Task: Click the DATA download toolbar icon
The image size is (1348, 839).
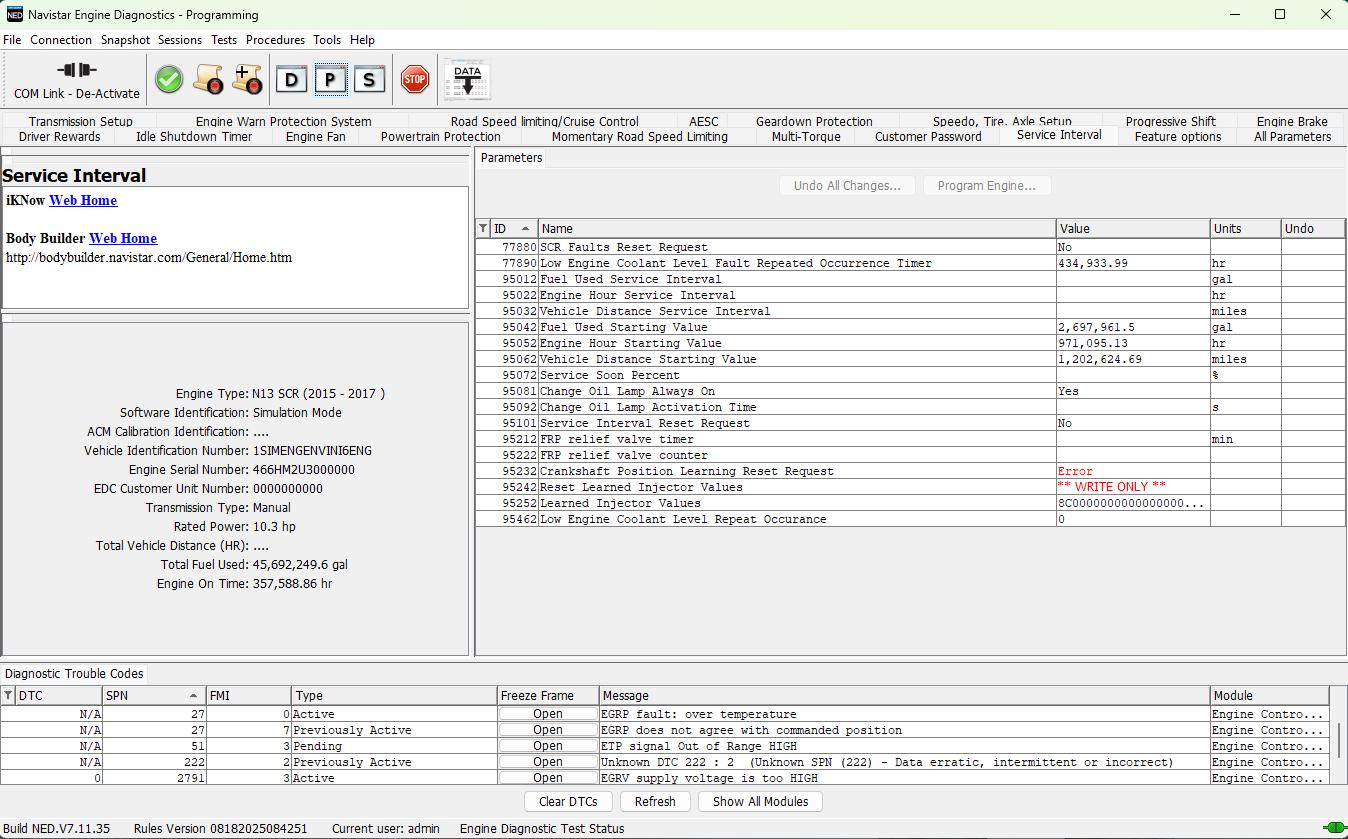Action: [x=465, y=79]
